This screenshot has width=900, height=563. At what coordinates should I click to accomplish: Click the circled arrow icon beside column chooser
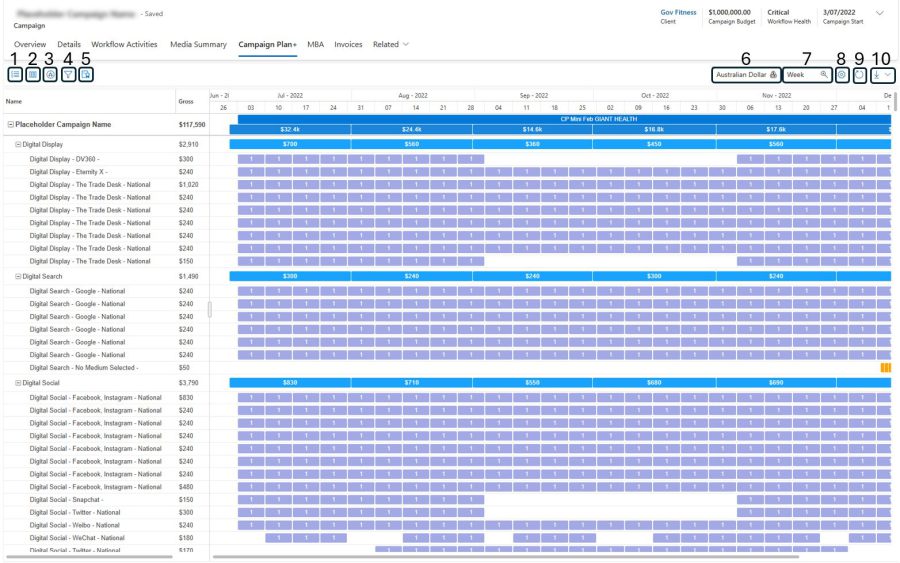50,74
